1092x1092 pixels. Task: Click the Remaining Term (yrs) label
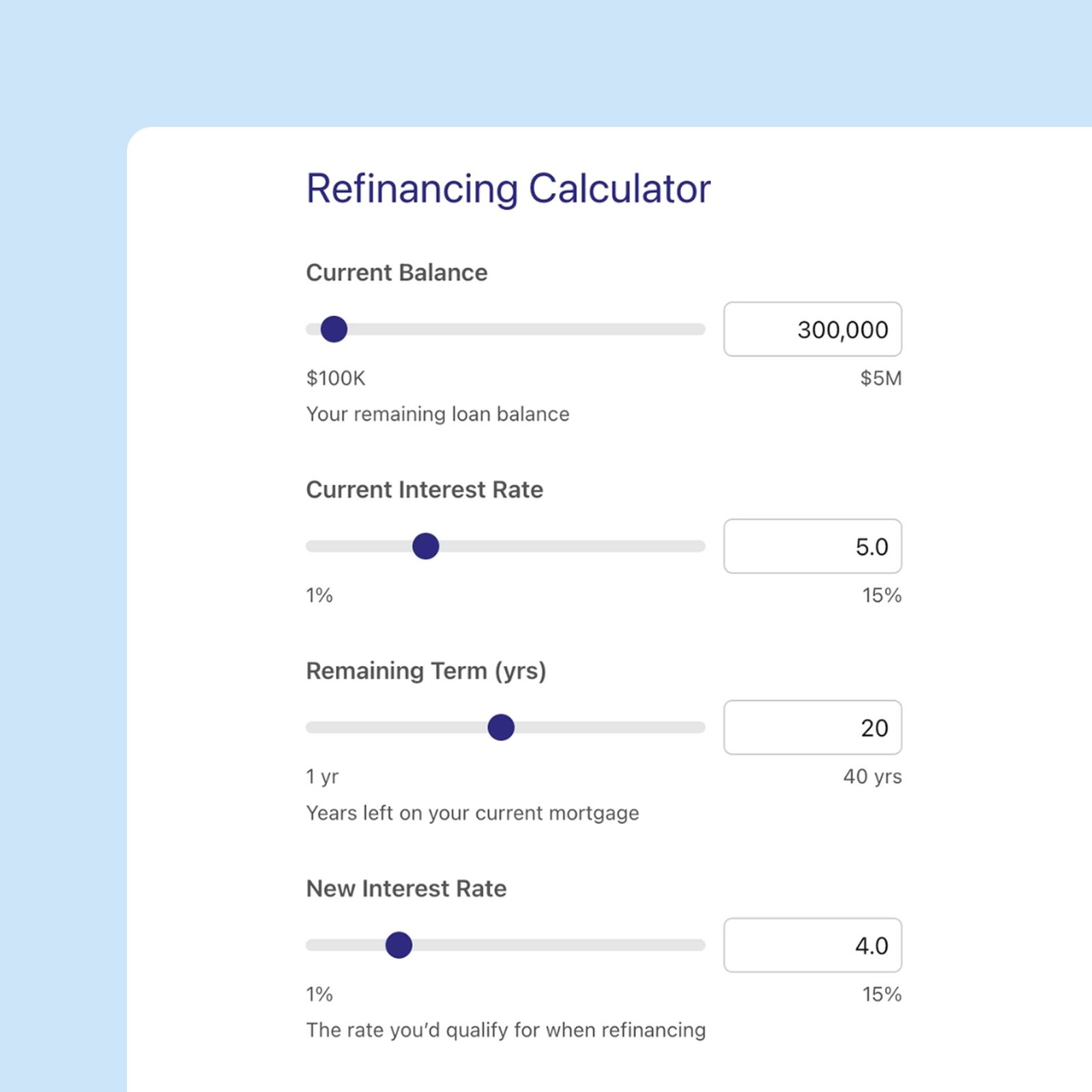[426, 671]
